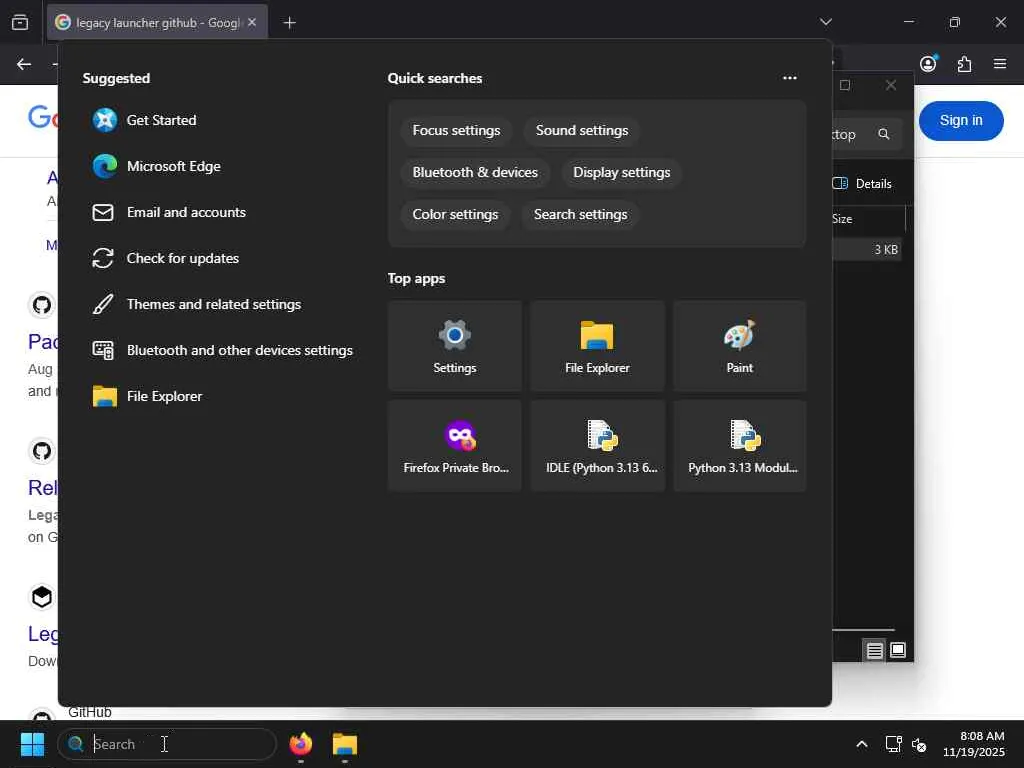Click Sound settings quick search
This screenshot has width=1024, height=768.
click(x=582, y=131)
